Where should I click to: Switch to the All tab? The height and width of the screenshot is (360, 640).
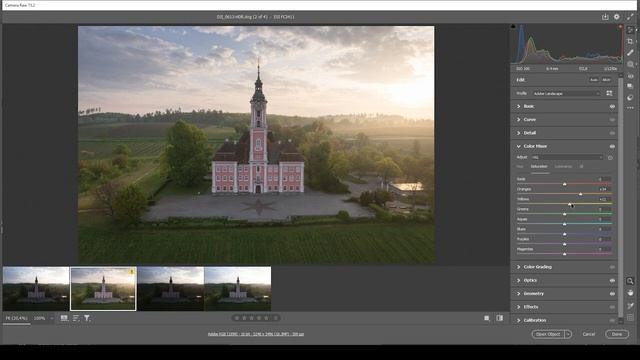[x=581, y=167]
